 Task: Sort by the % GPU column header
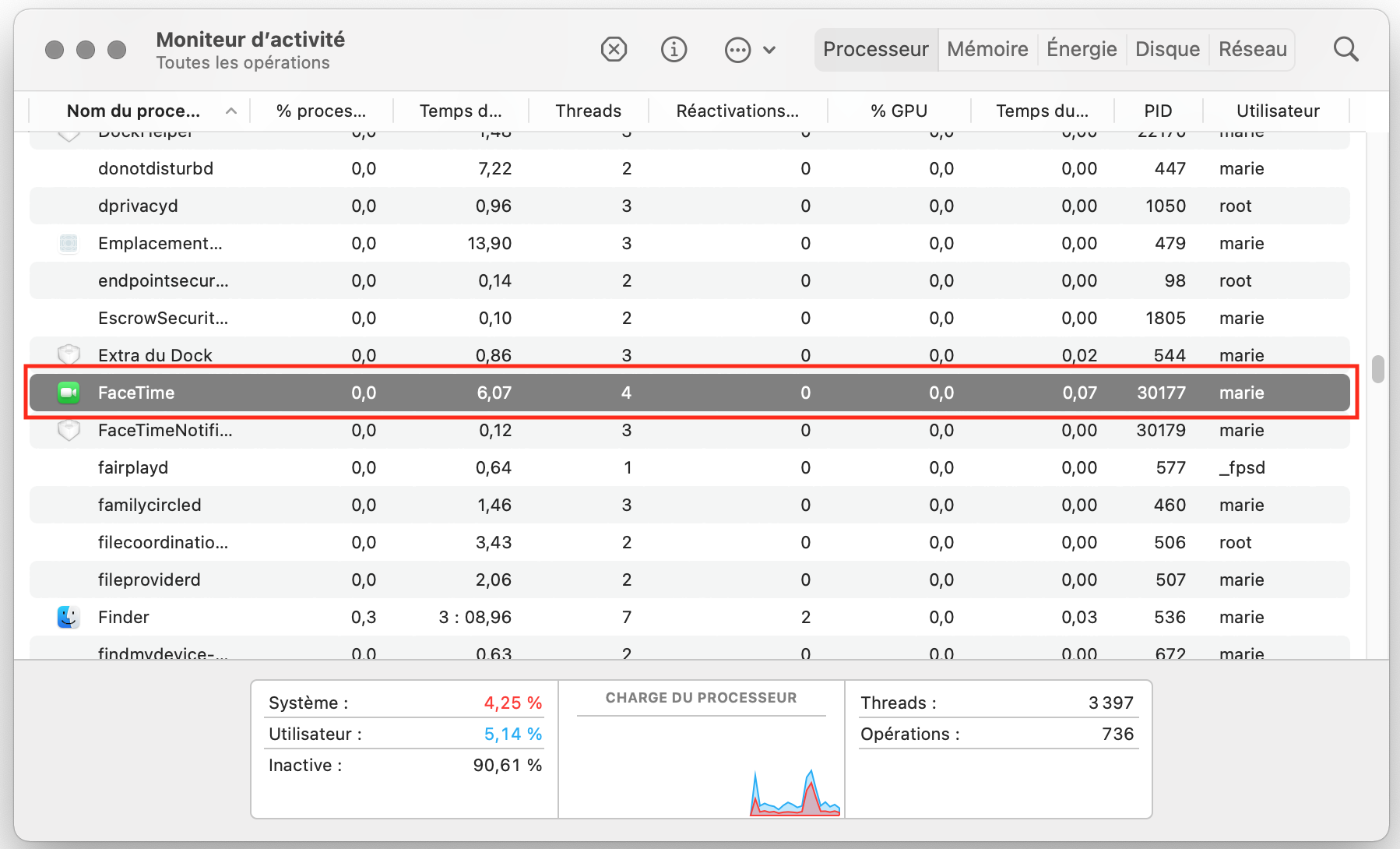tap(899, 111)
